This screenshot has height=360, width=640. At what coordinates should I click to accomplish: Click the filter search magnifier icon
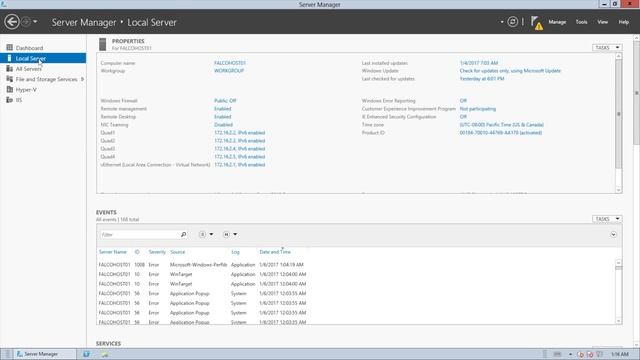[x=184, y=234]
